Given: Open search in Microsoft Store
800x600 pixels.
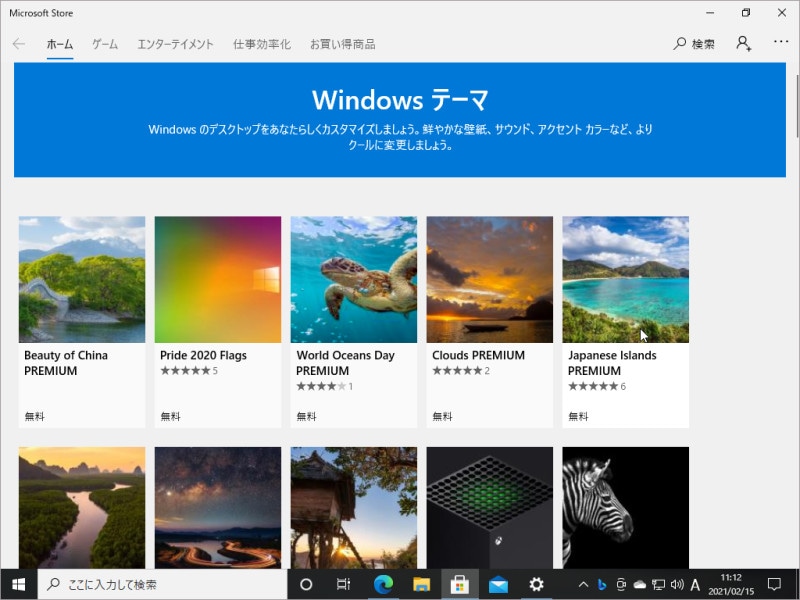Looking at the screenshot, I should (691, 44).
